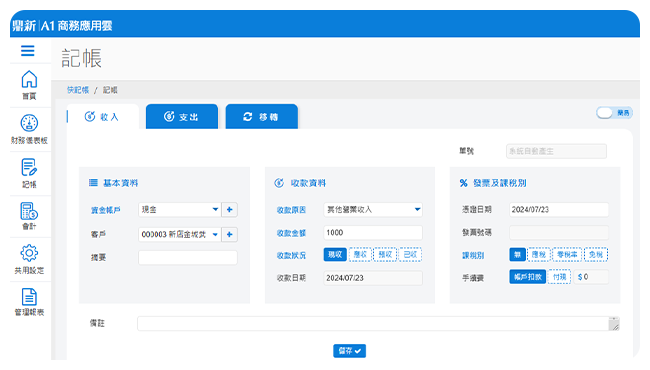Add new 資金帳戶 with plus button
Screen dimensions: 650x370
point(229,210)
